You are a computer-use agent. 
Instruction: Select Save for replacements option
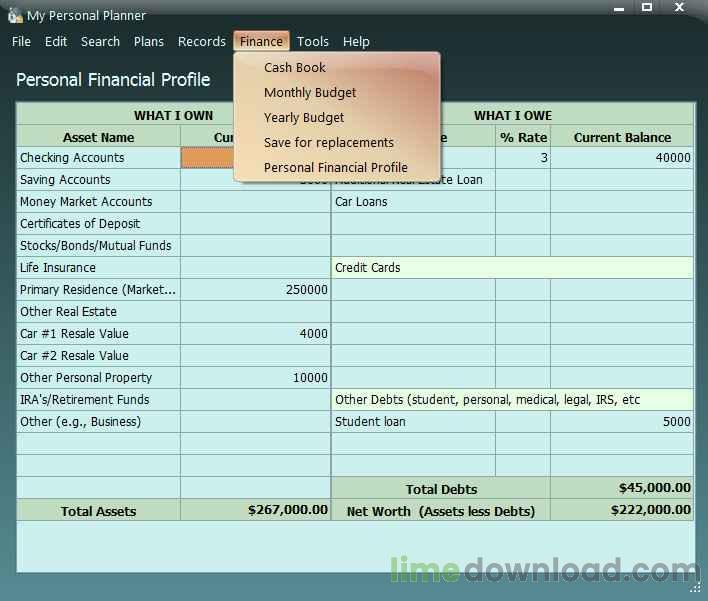(x=329, y=143)
